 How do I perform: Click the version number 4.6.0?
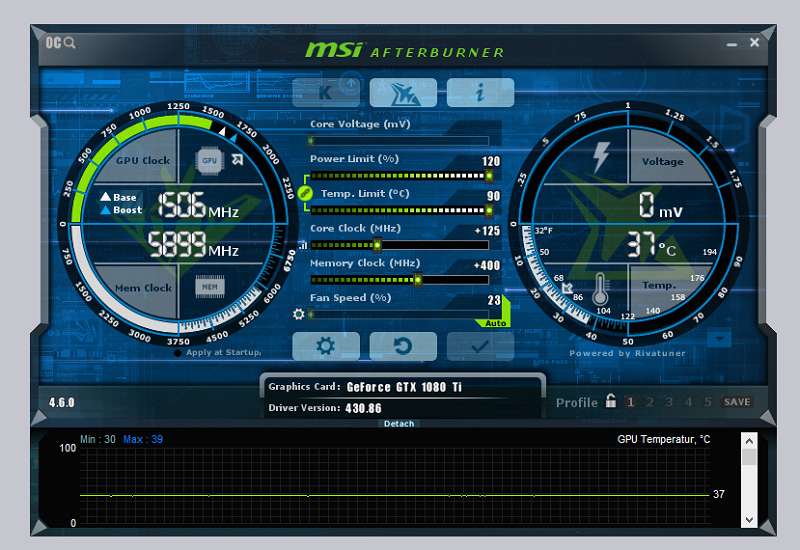point(62,403)
